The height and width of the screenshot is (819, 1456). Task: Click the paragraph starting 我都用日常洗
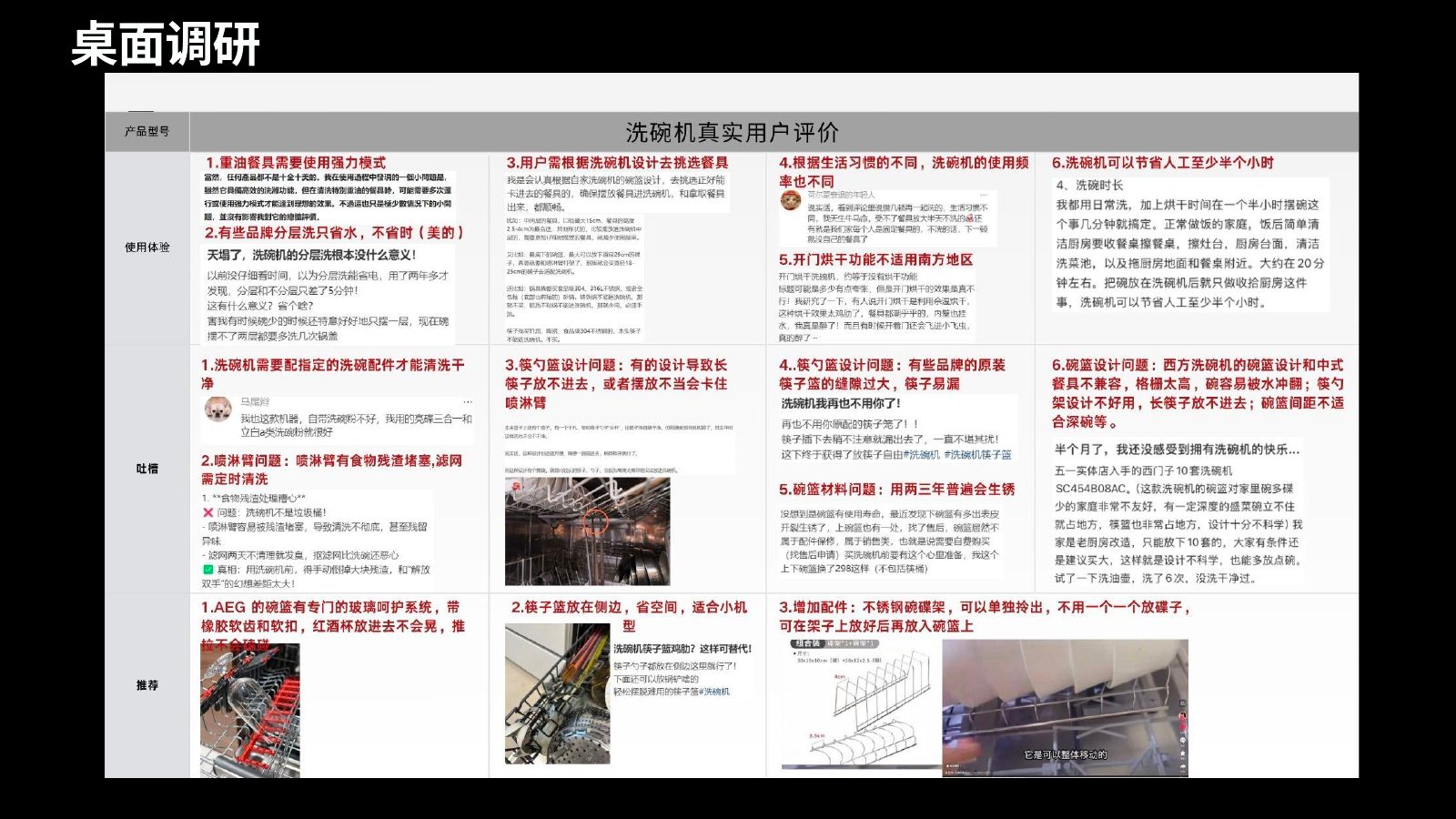1189,254
